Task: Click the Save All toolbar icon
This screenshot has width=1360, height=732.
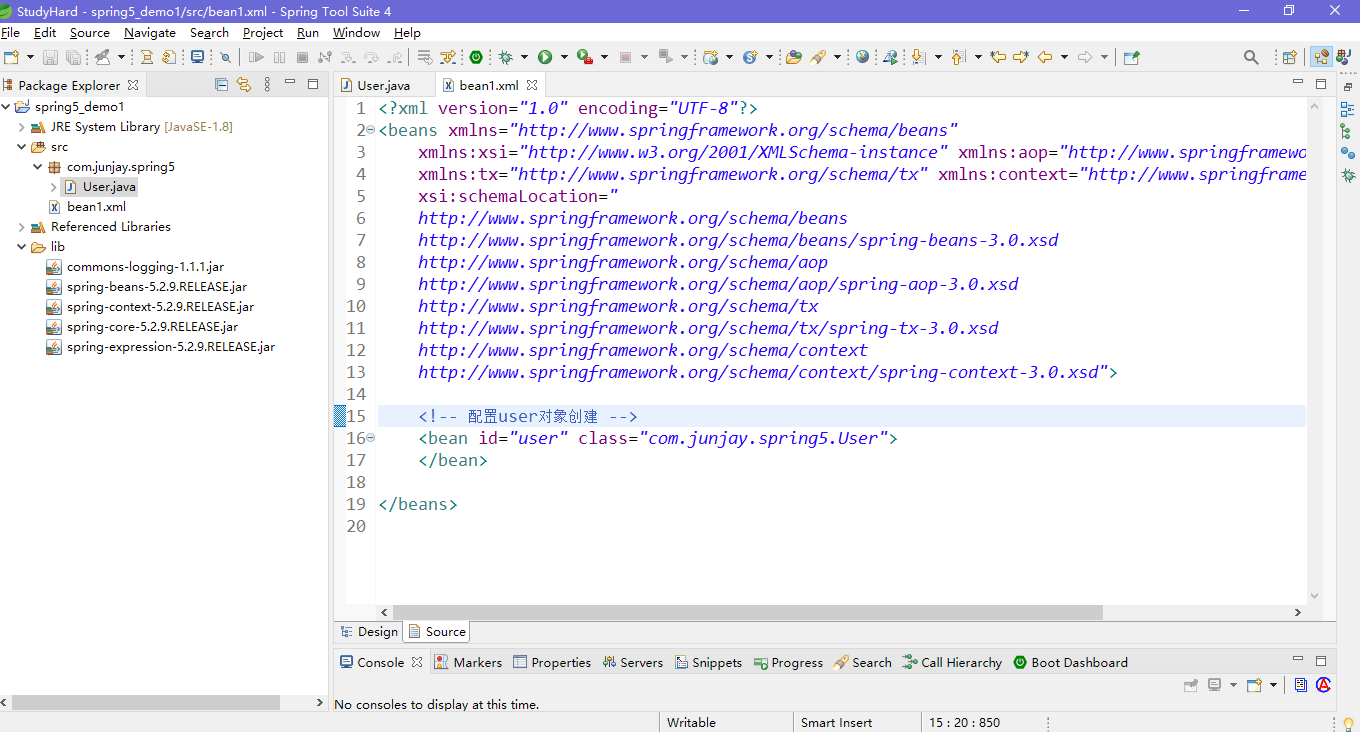Action: [x=73, y=58]
